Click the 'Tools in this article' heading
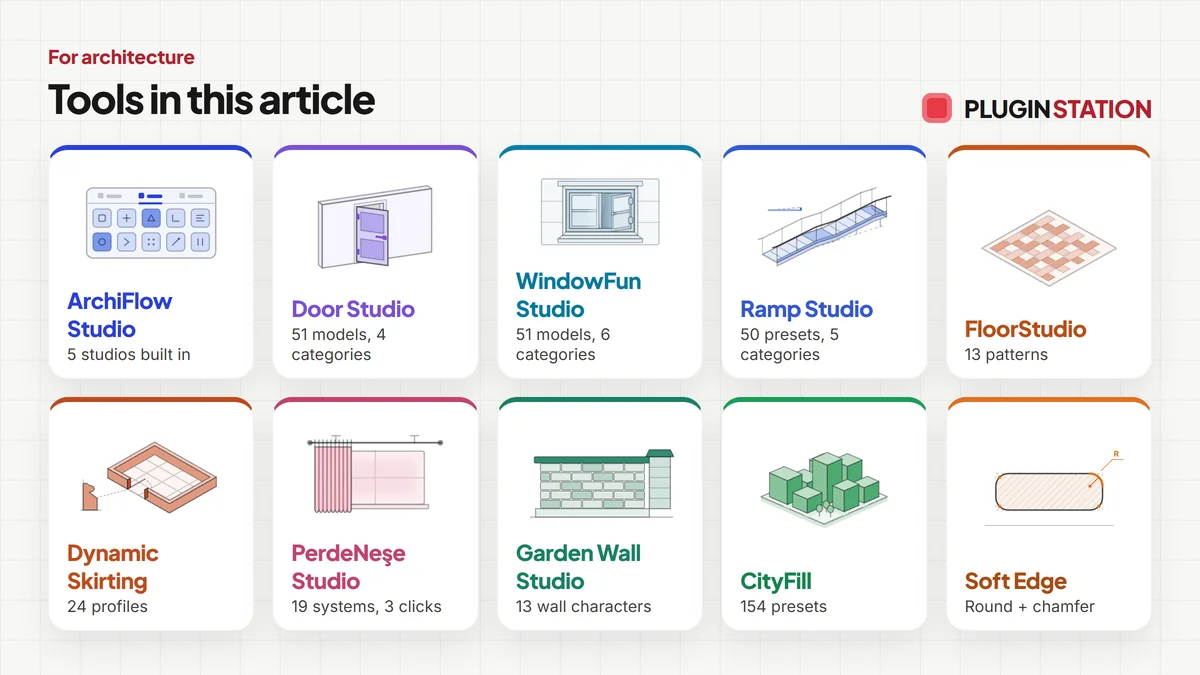The image size is (1200, 675). (211, 100)
